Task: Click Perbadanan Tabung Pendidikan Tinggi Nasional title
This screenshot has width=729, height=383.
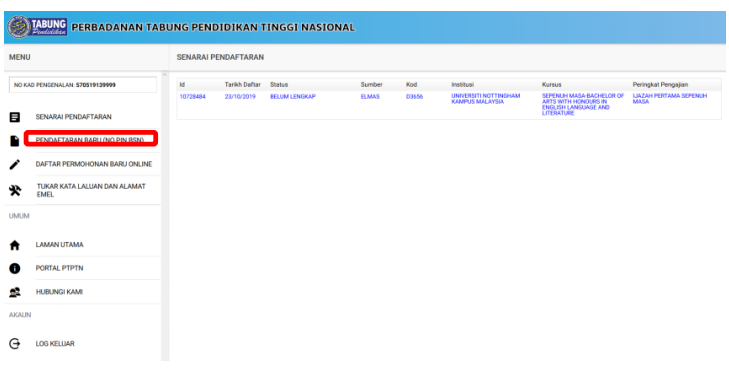Action: tap(212, 27)
